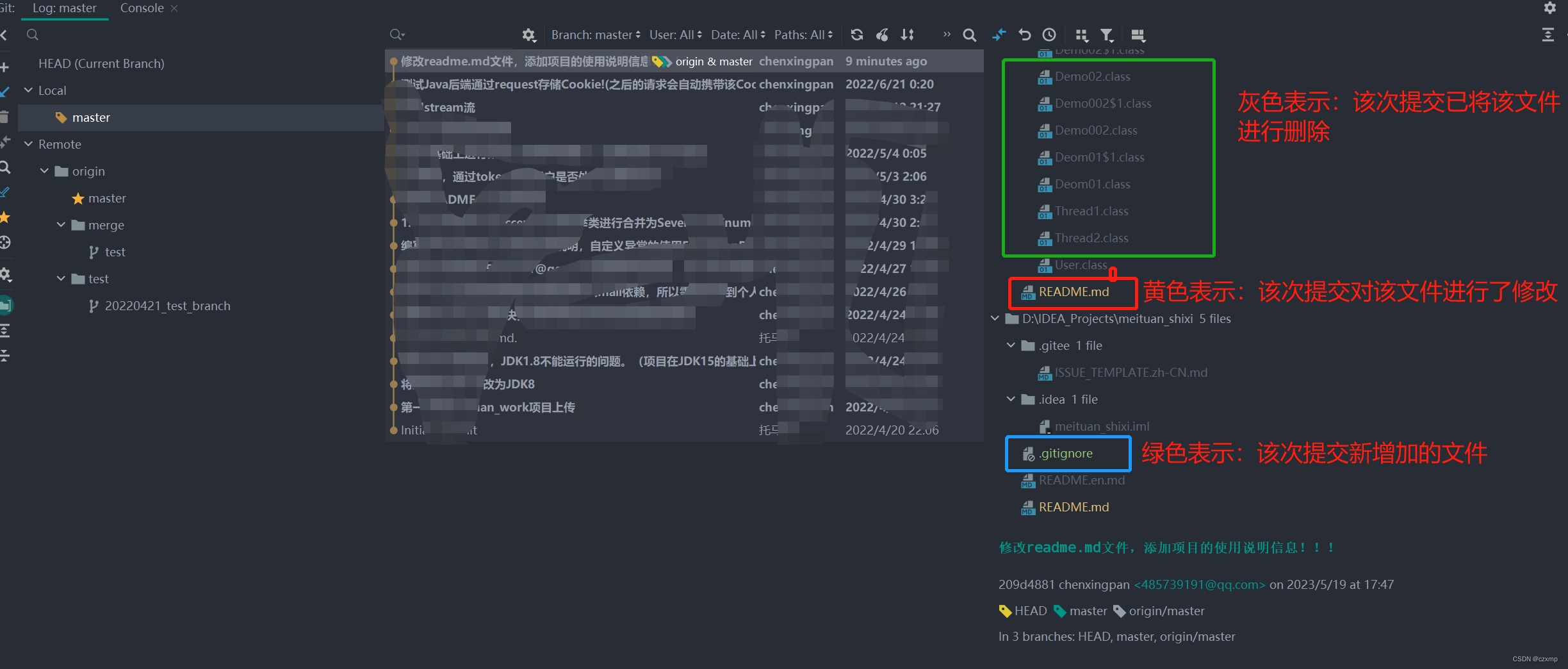Toggle Group By Directory folder icon
The width and height of the screenshot is (1568, 669).
click(5, 305)
